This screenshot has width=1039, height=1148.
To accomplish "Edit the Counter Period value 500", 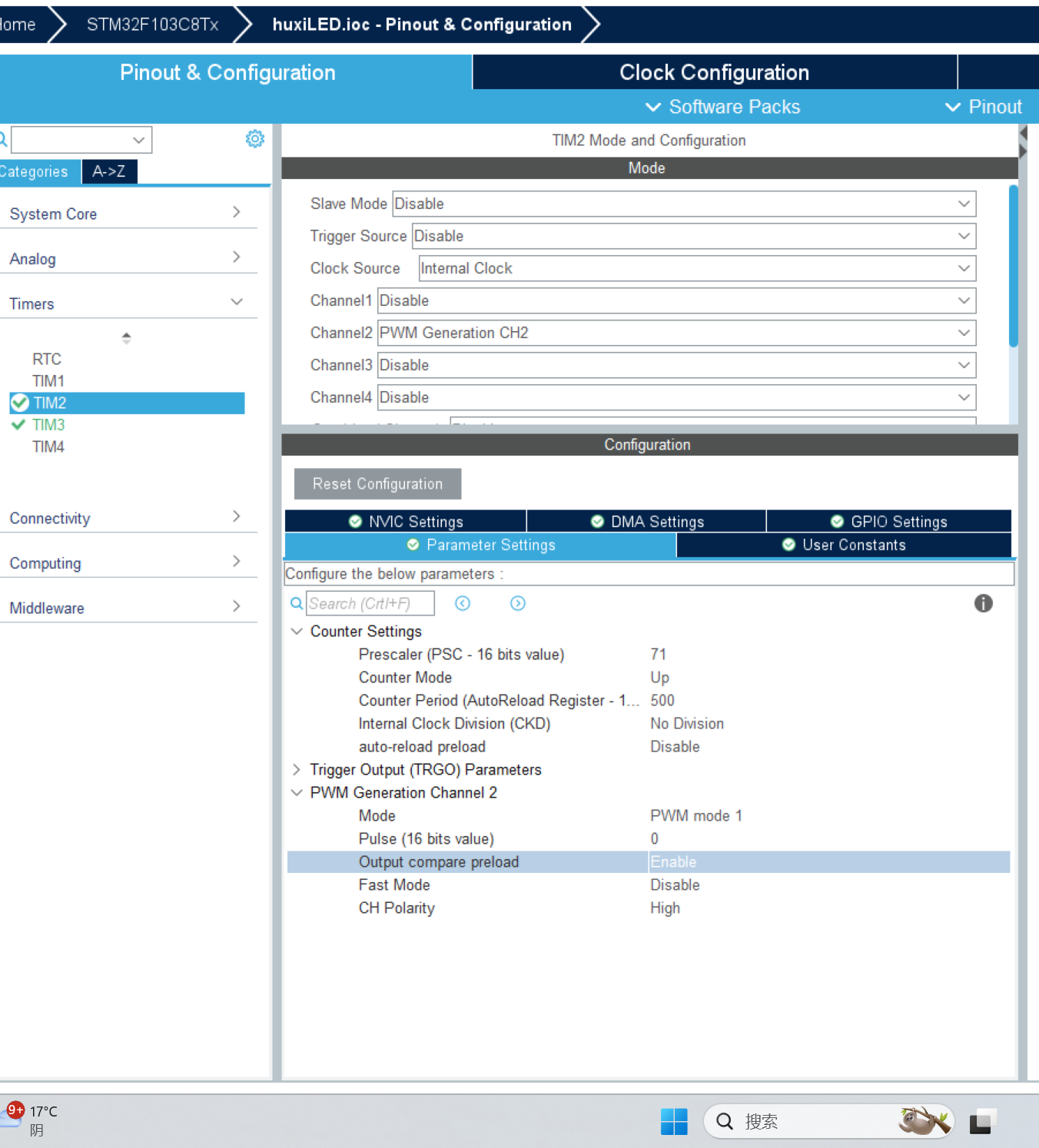I will (662, 700).
